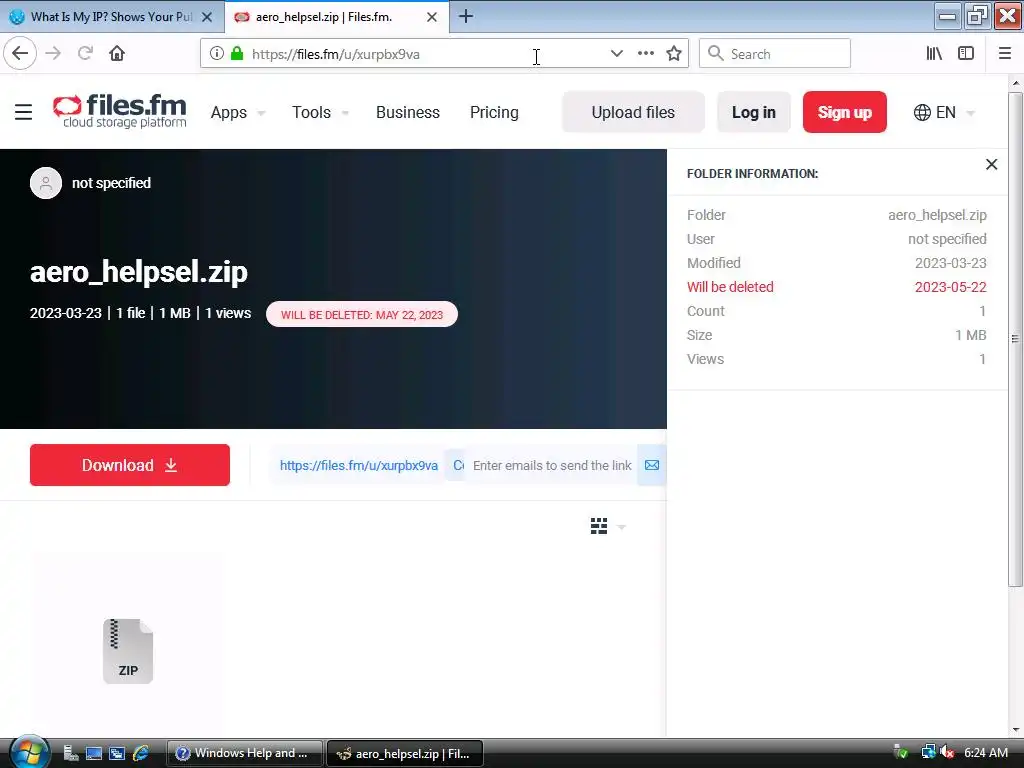The width and height of the screenshot is (1024, 768).
Task: Expand the Tools menu
Action: pyautogui.click(x=320, y=112)
